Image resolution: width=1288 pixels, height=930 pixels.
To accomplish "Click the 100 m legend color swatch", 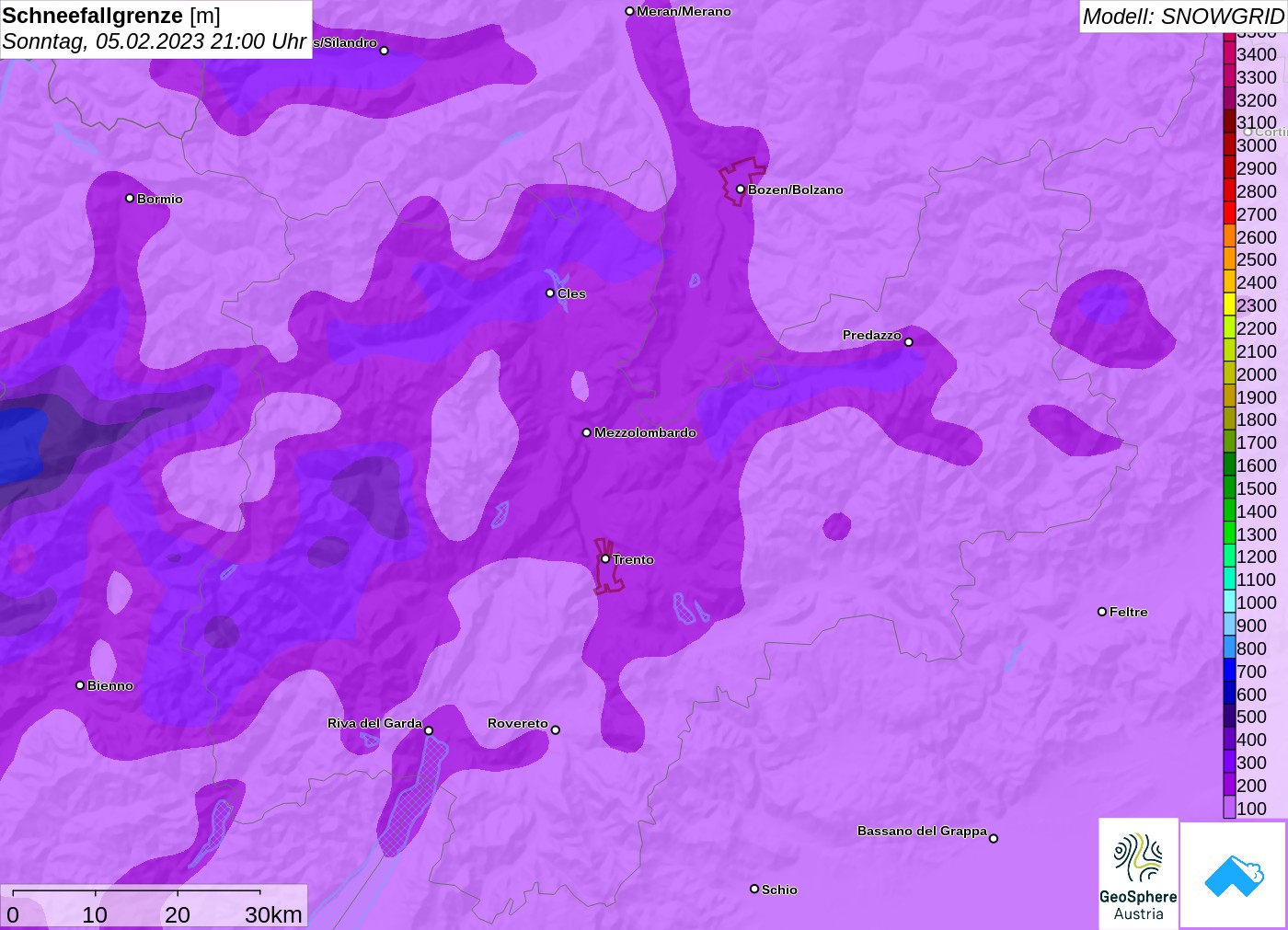I will [1229, 809].
